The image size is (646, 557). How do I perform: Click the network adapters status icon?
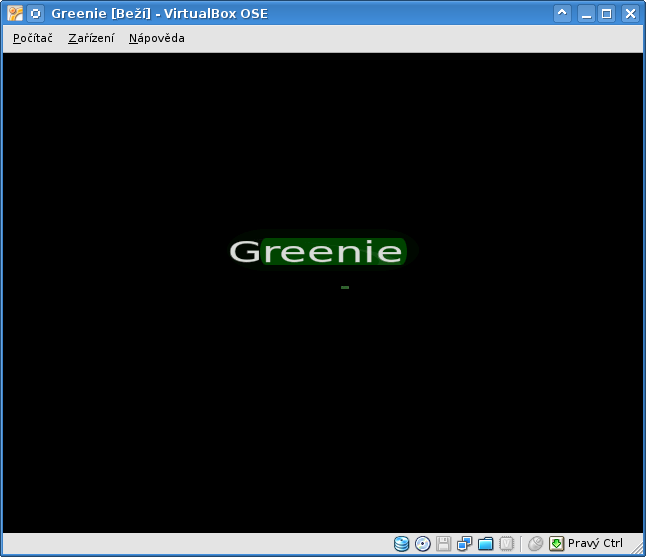tap(464, 544)
